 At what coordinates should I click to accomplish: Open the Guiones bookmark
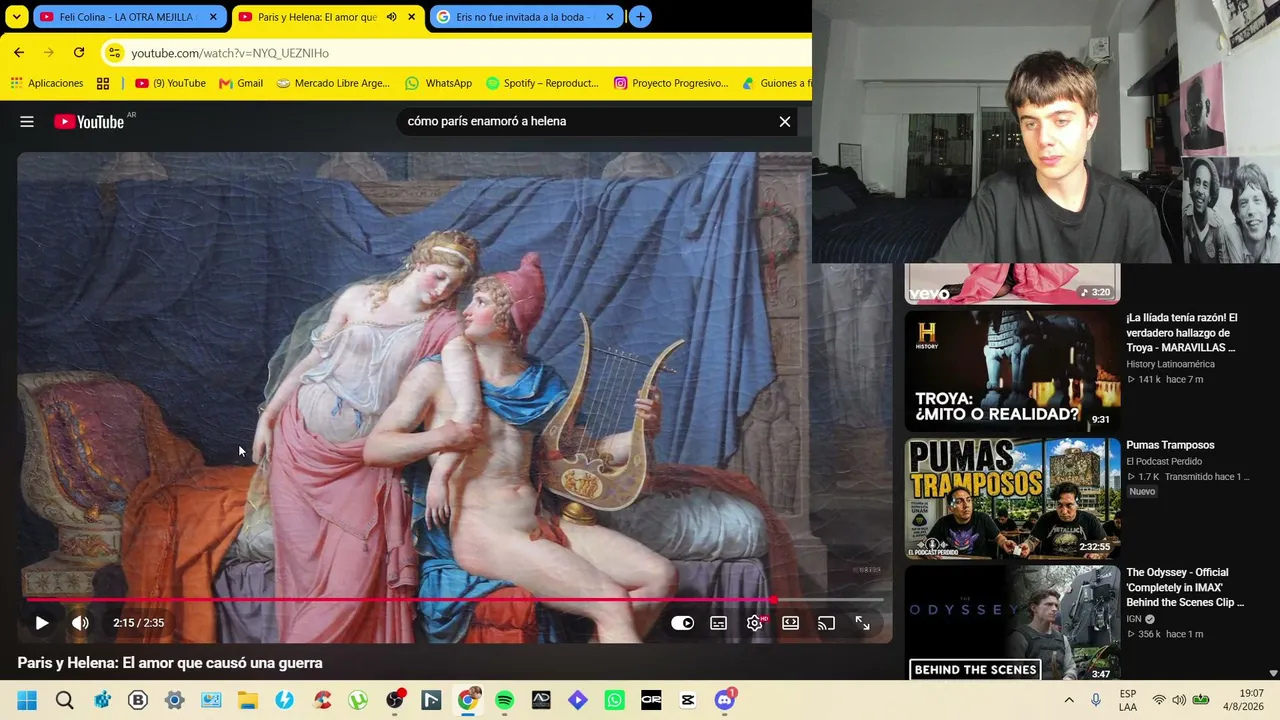(777, 83)
